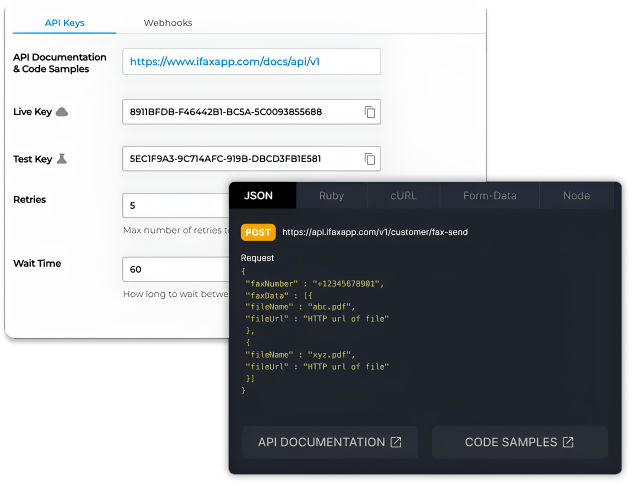Image resolution: width=632 pixels, height=484 pixels.
Task: Click the yellow POST method badge
Action: (x=258, y=232)
